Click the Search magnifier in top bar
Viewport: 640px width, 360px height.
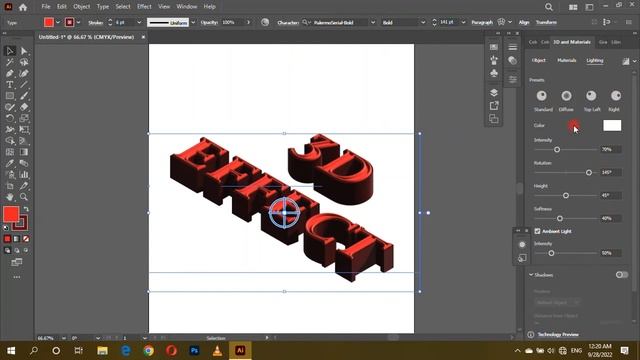549,7
